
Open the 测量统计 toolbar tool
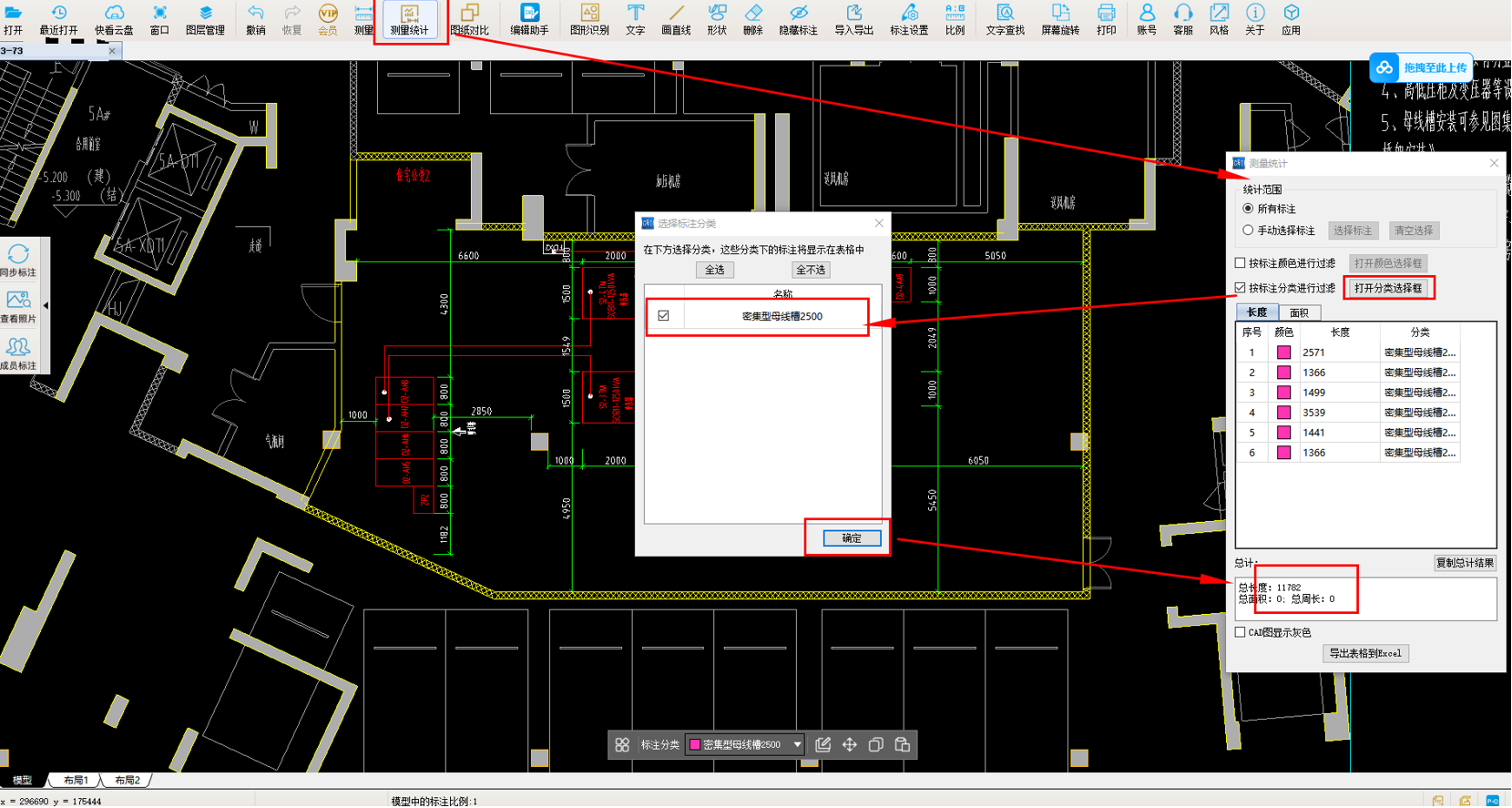[409, 19]
